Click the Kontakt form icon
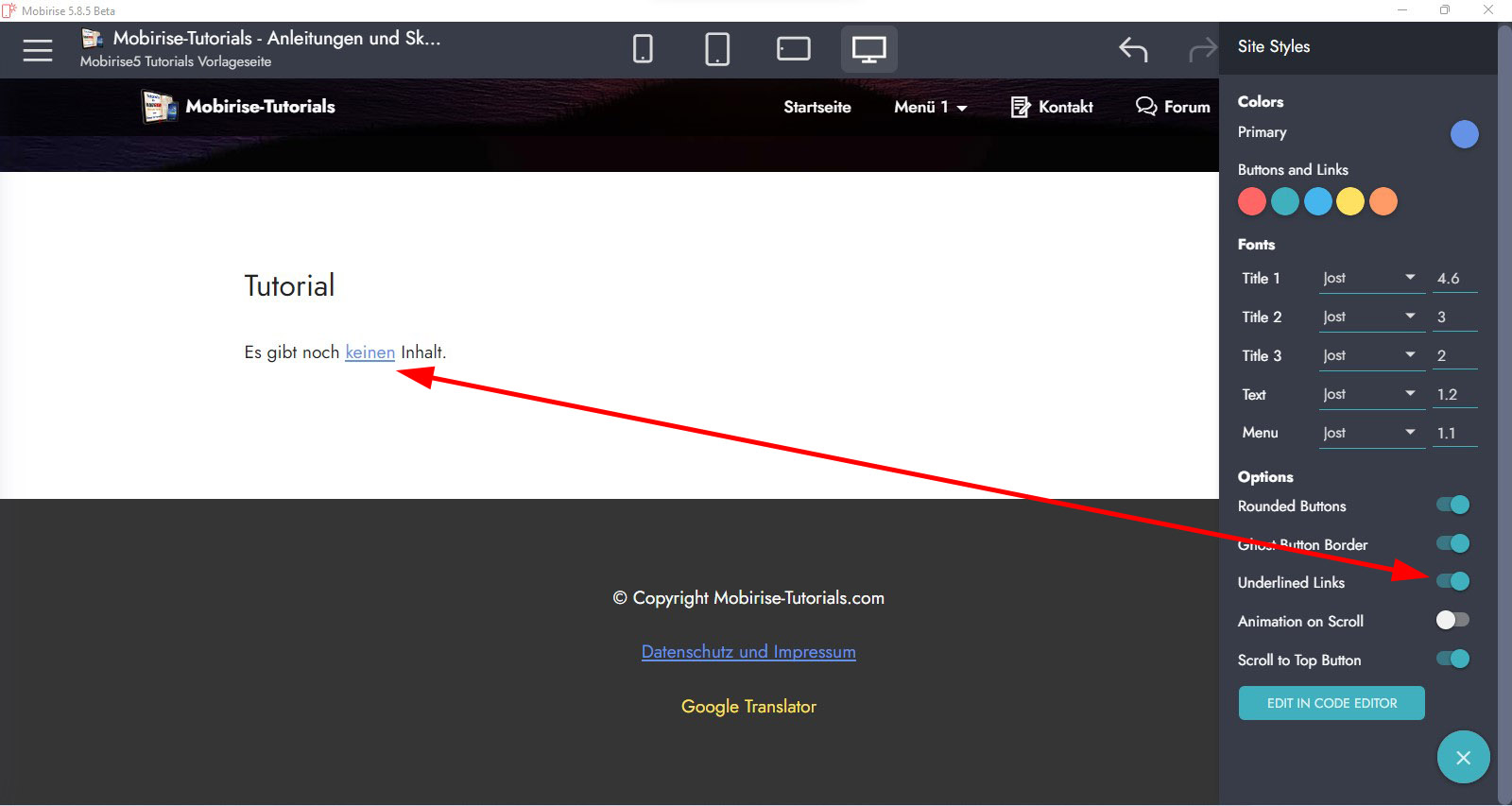This screenshot has width=1512, height=806. [1021, 107]
